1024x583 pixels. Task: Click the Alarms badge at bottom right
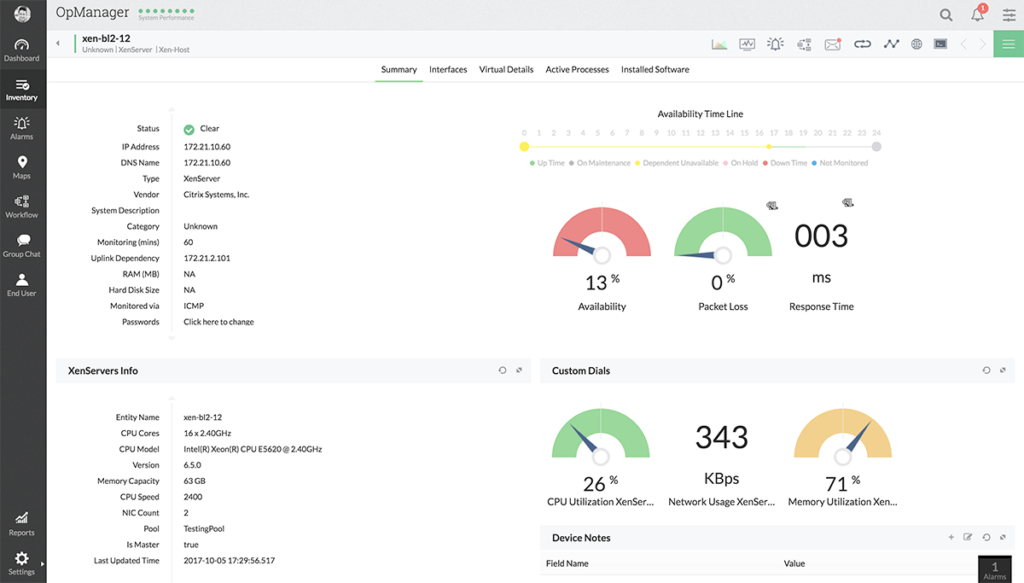click(x=994, y=570)
